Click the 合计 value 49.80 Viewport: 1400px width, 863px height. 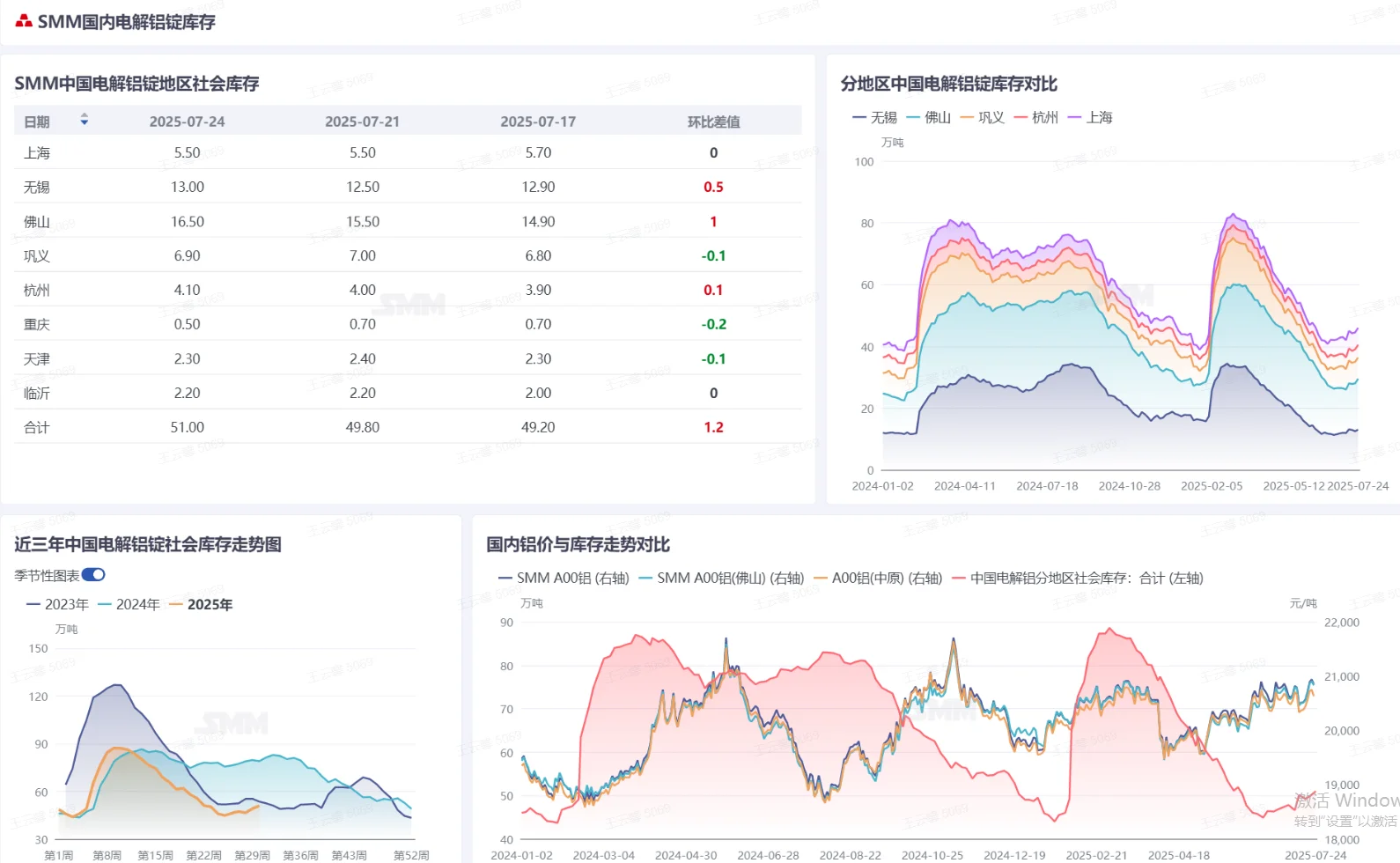pos(362,427)
